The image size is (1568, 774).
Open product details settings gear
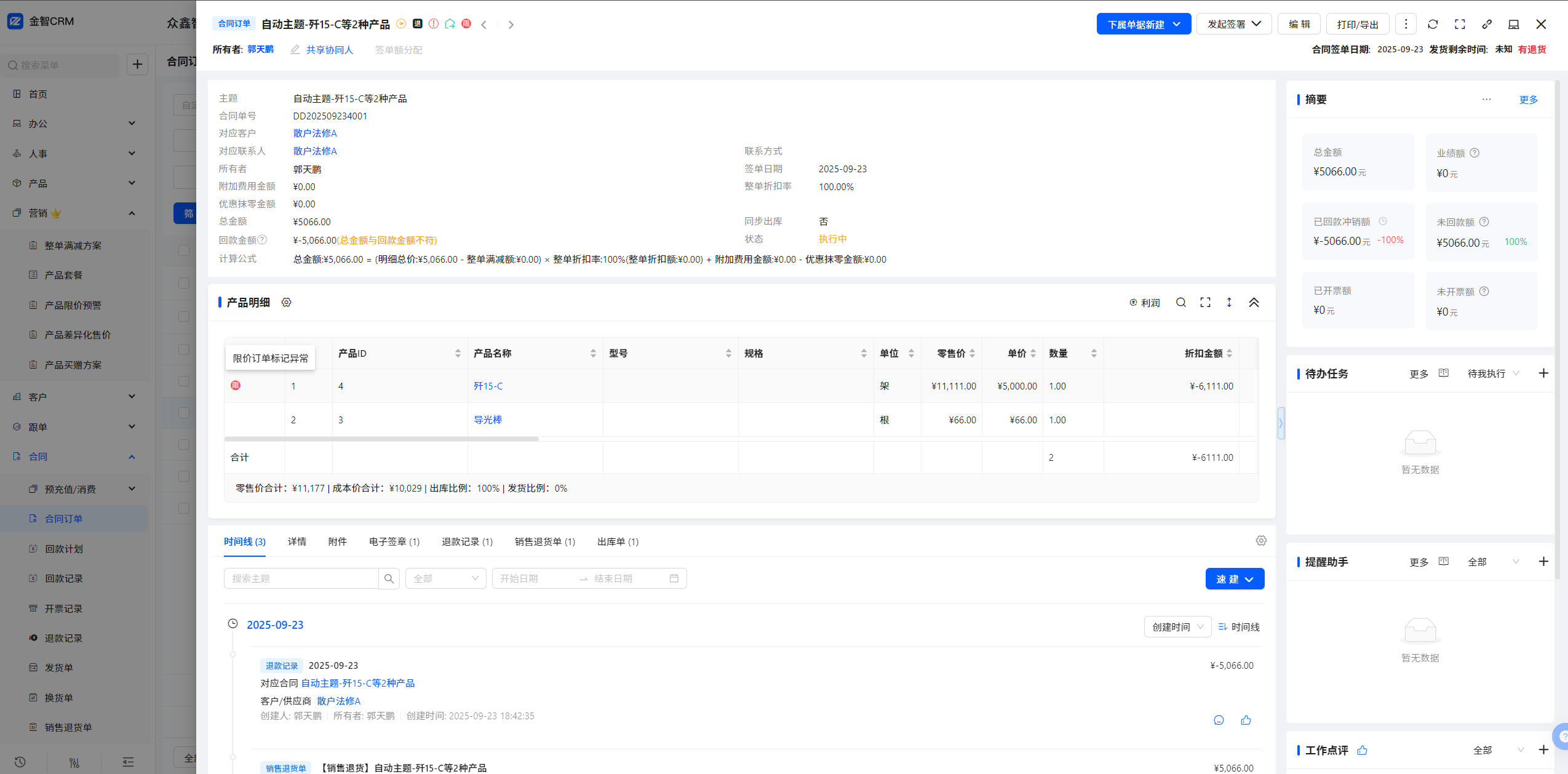pos(286,302)
